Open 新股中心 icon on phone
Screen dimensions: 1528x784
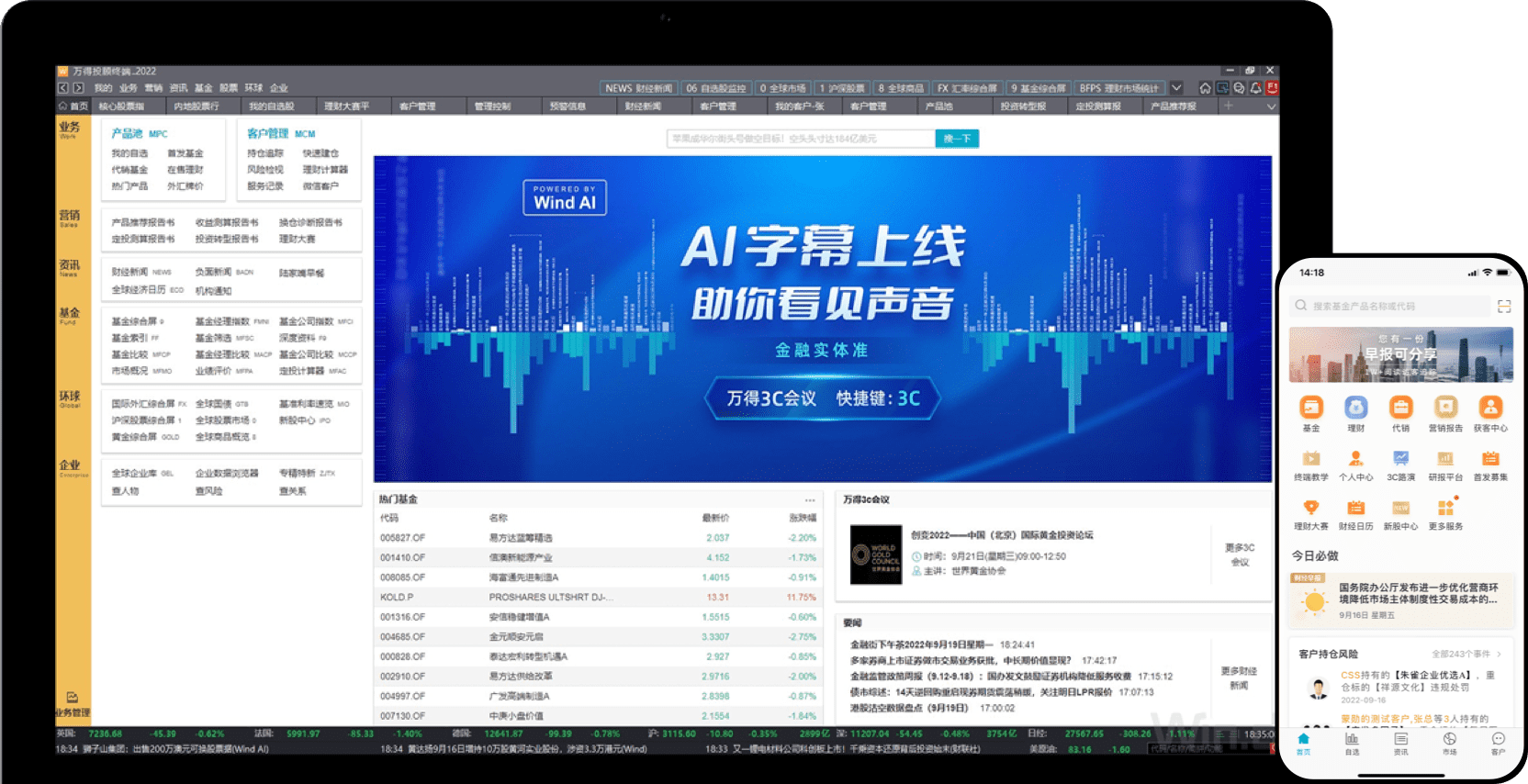(x=1400, y=507)
